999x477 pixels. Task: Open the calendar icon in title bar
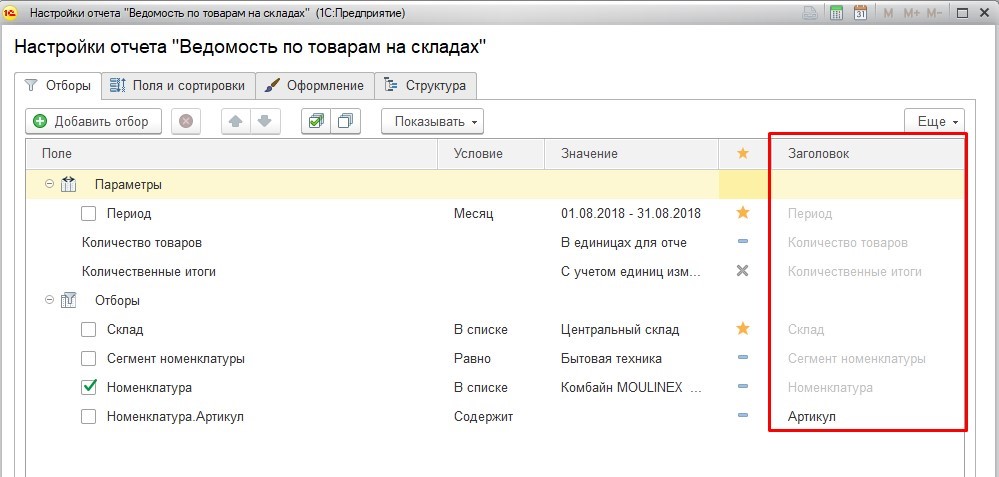[x=859, y=13]
